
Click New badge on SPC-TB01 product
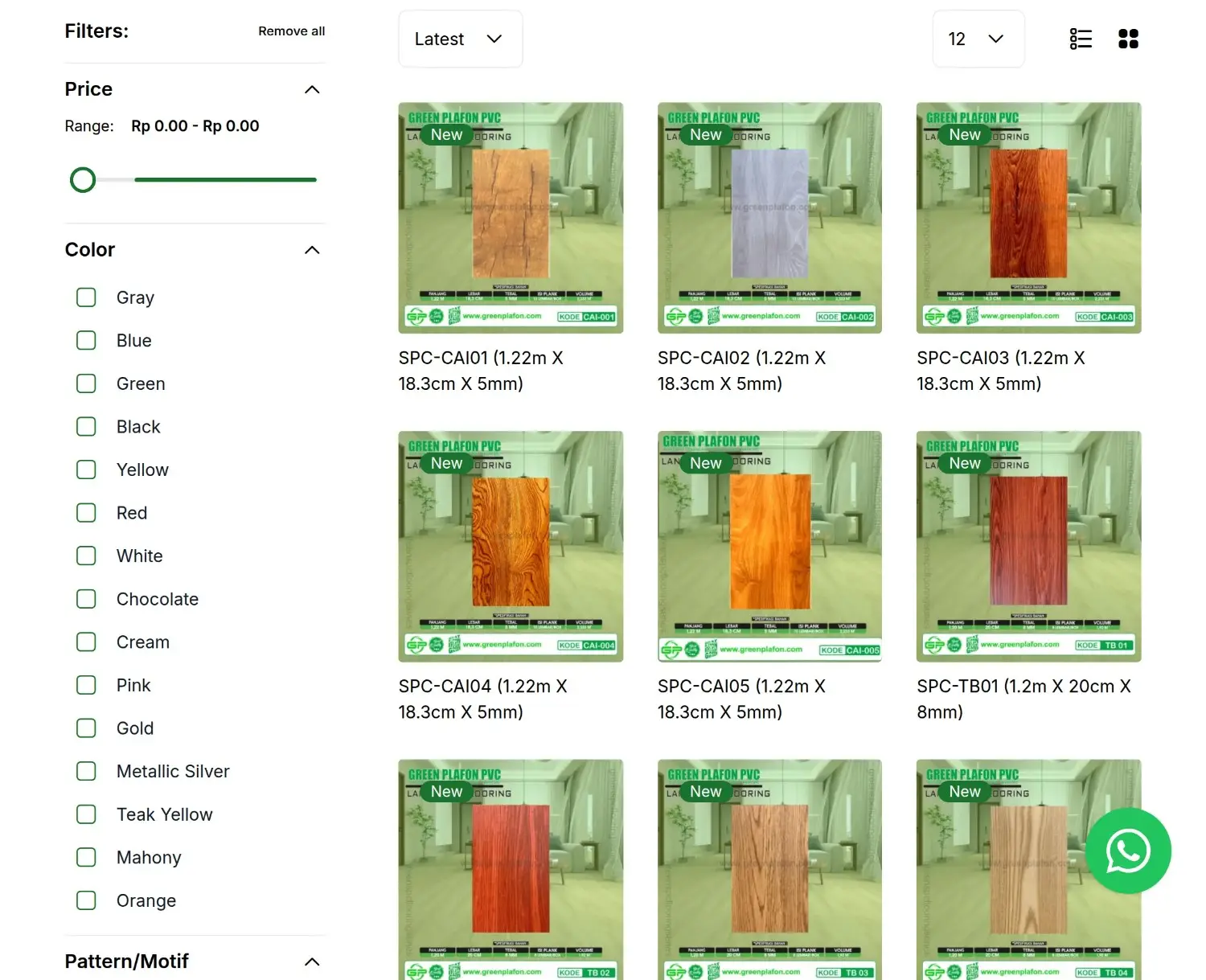(964, 463)
